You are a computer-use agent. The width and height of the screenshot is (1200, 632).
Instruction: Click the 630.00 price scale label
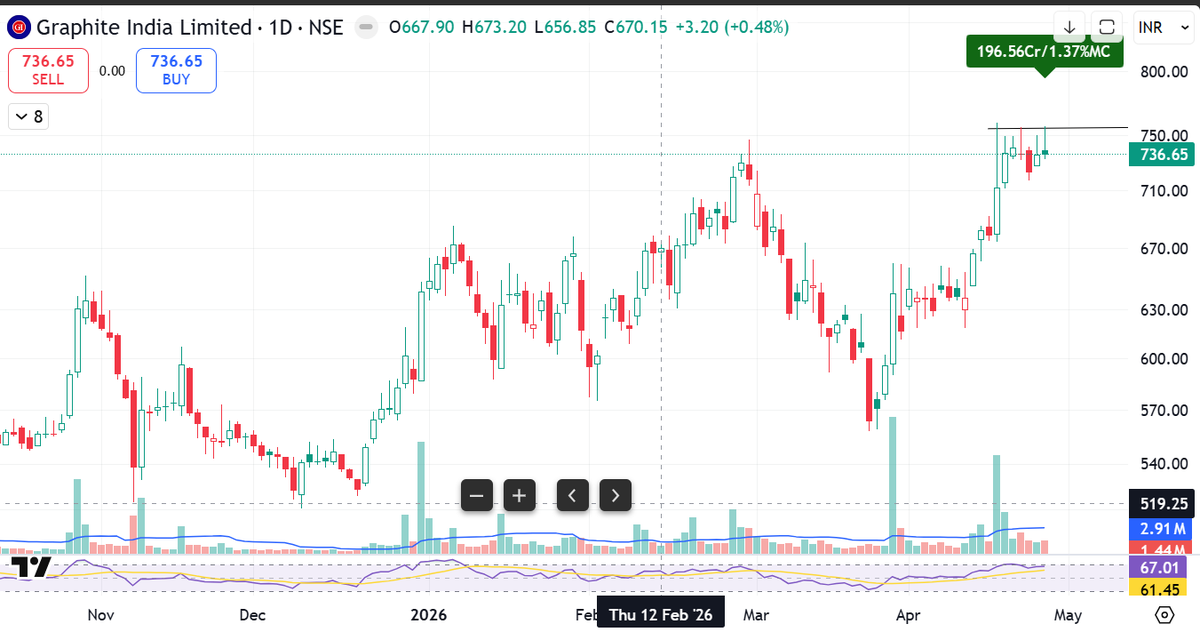[1163, 309]
